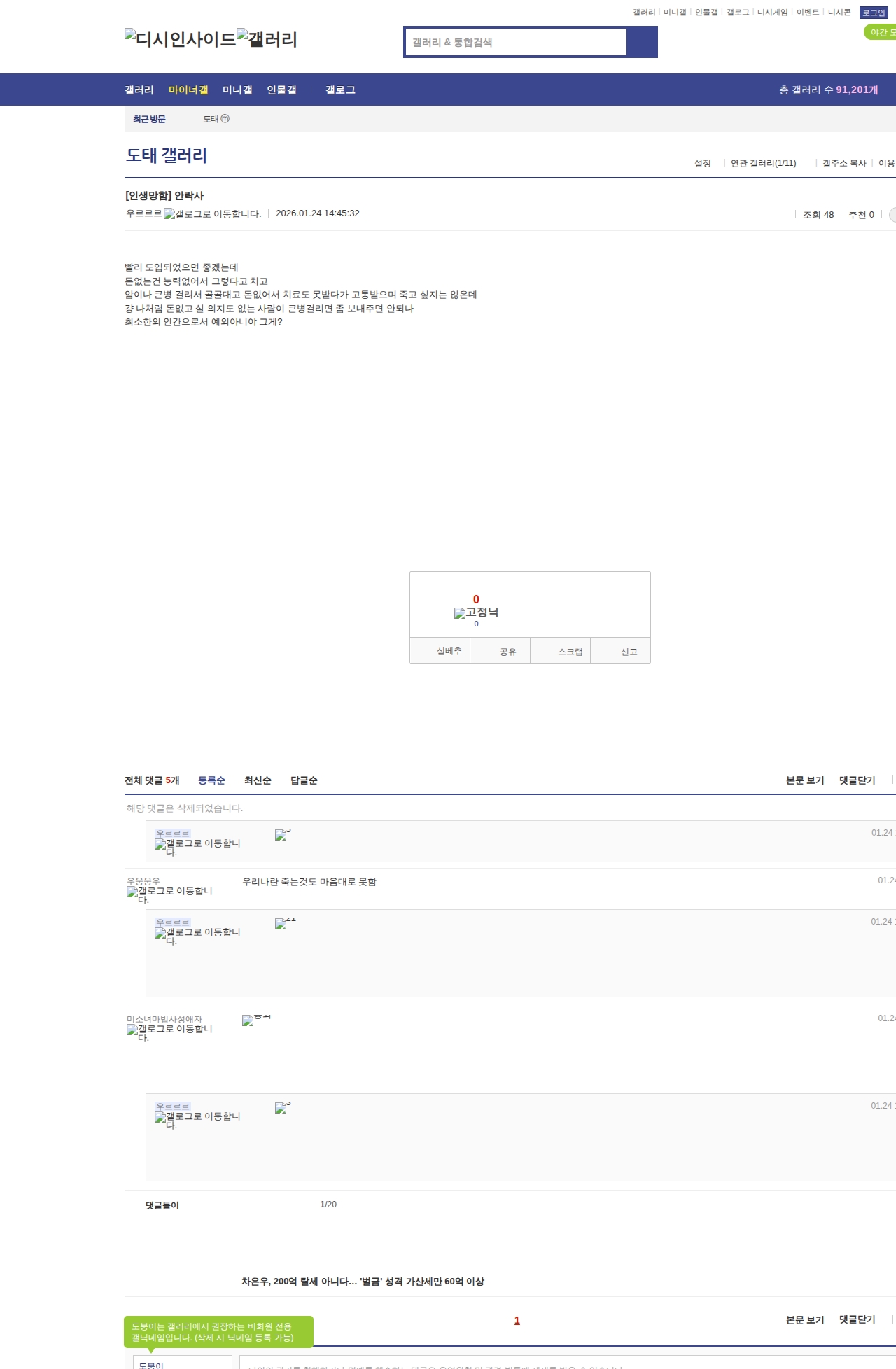Click 디시콘 in the top utility links
896x1369 pixels.
[x=839, y=13]
